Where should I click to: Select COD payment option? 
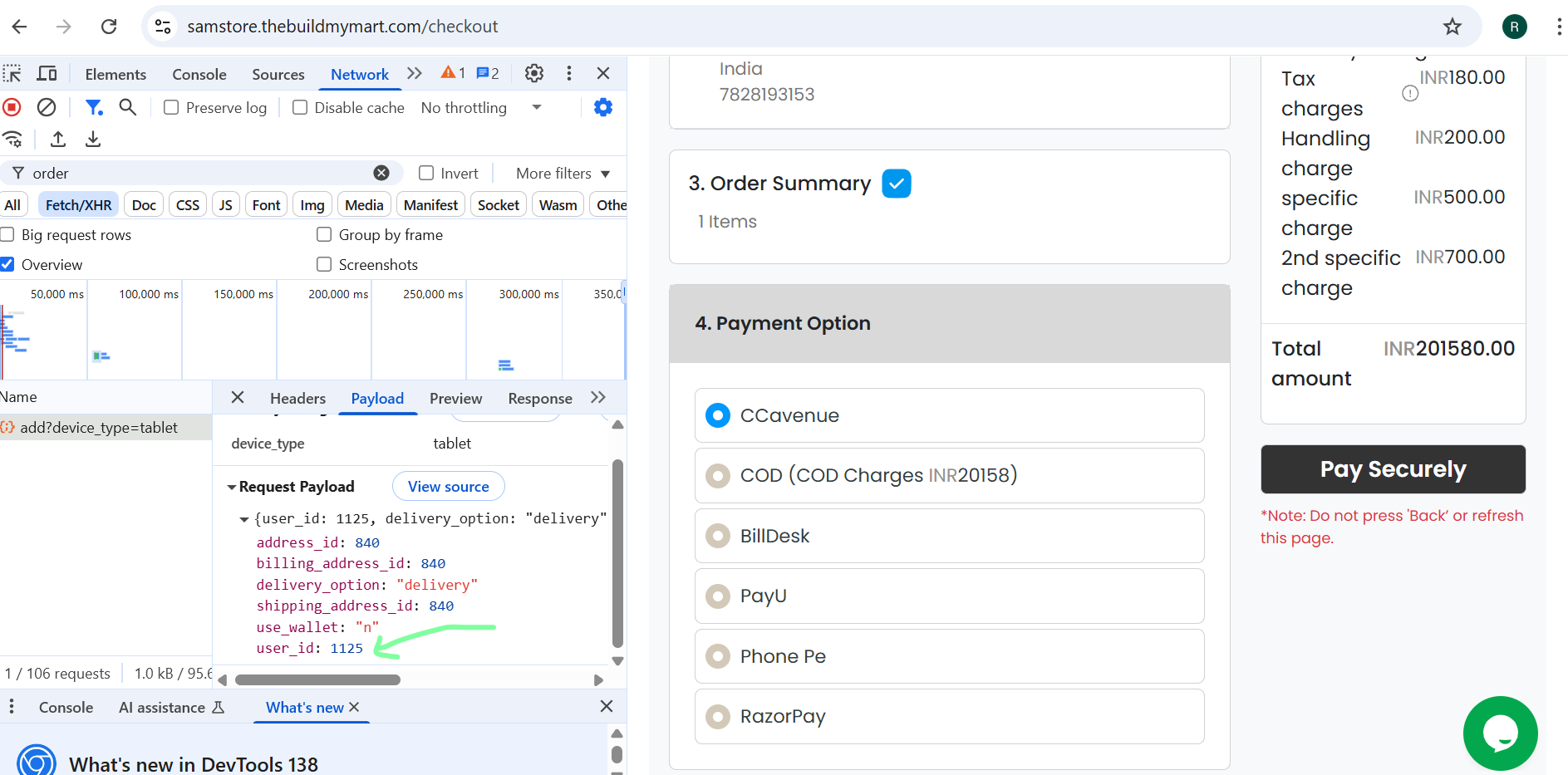(x=950, y=475)
